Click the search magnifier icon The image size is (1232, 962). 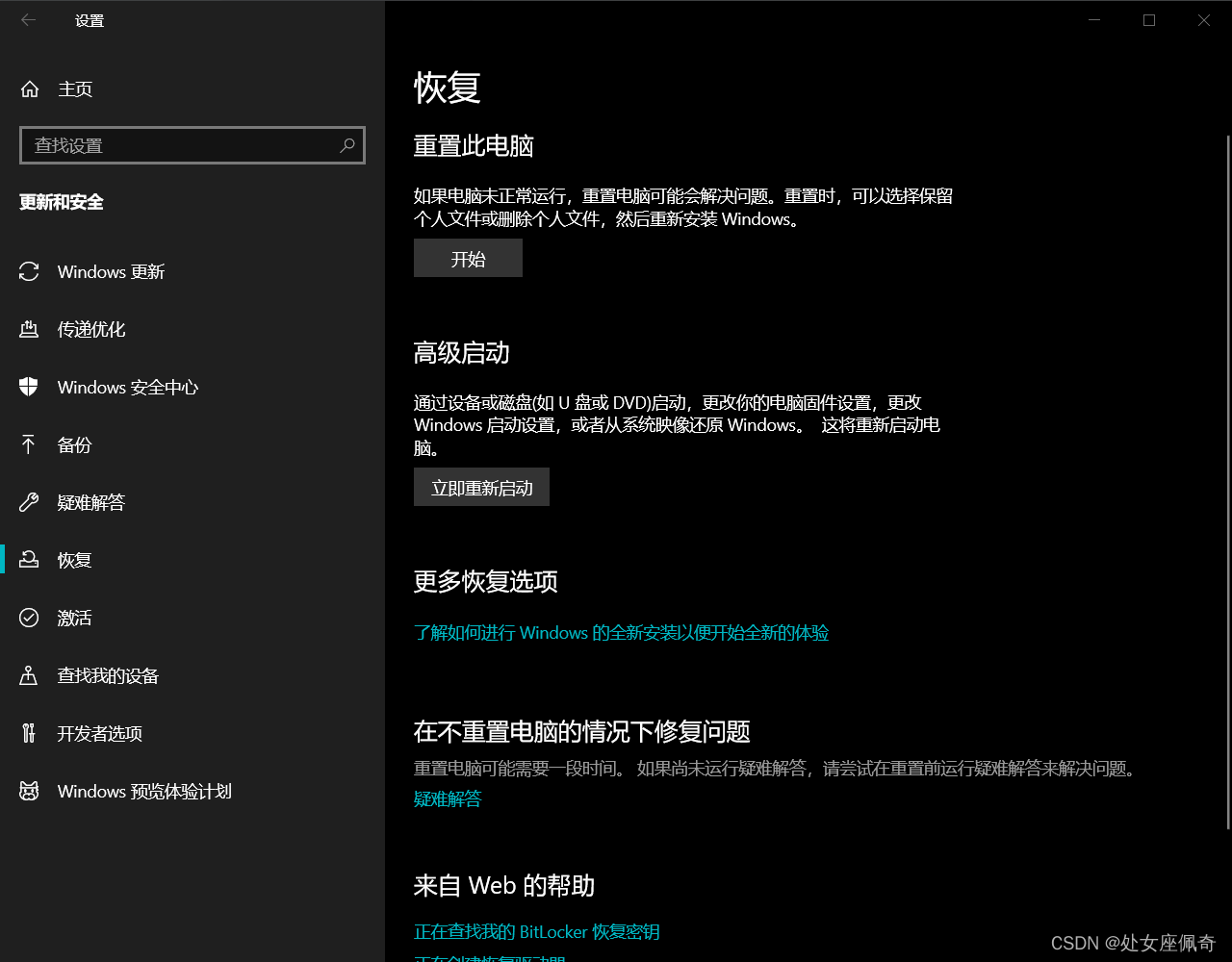[347, 145]
